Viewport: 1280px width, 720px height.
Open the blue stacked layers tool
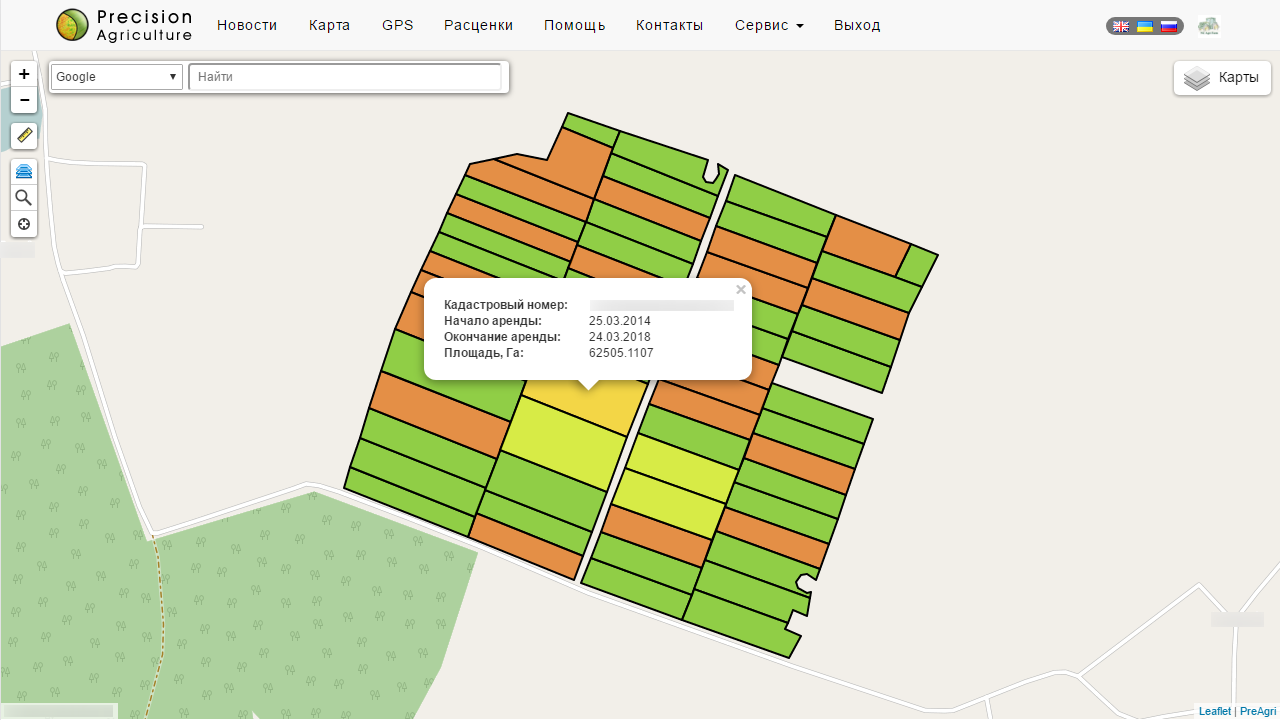click(x=24, y=172)
